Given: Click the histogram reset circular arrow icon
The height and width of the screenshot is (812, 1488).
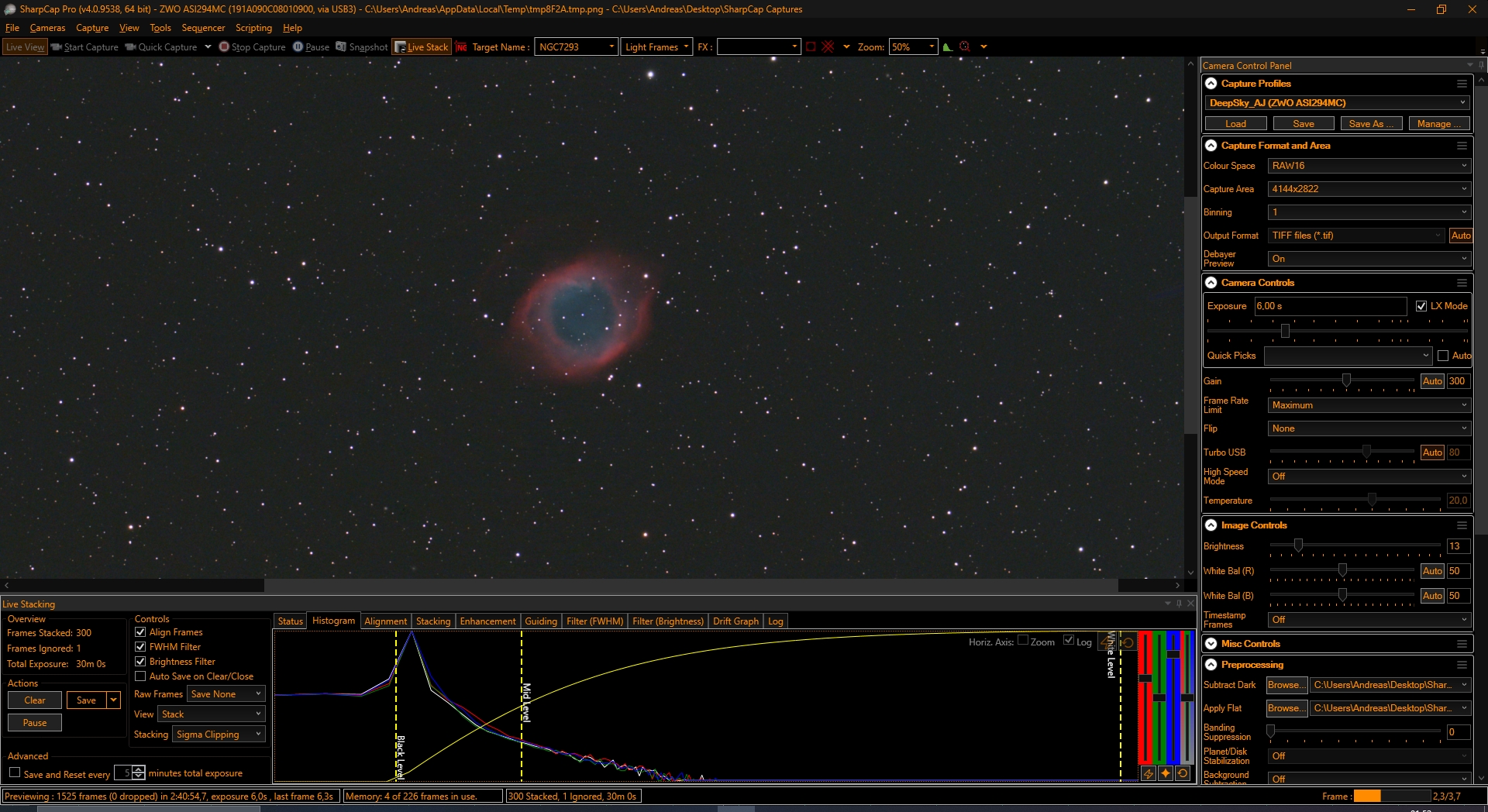Looking at the screenshot, I should [1128, 642].
